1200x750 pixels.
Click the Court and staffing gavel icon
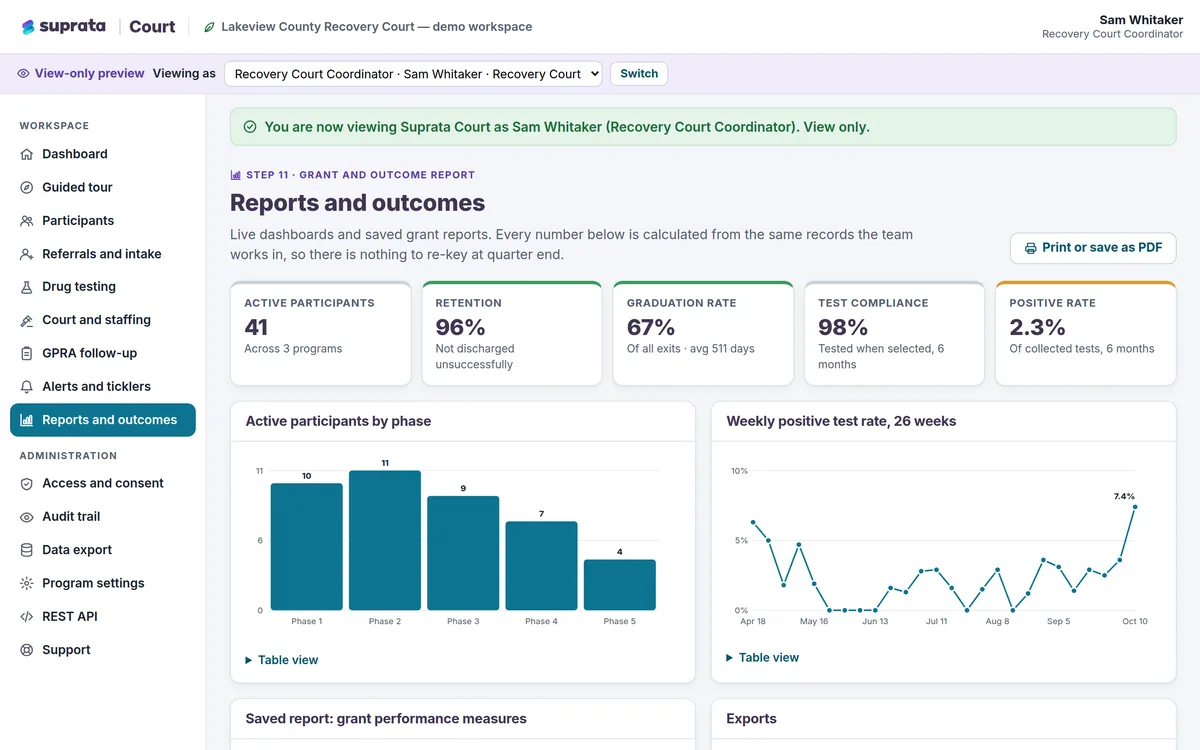[27, 320]
